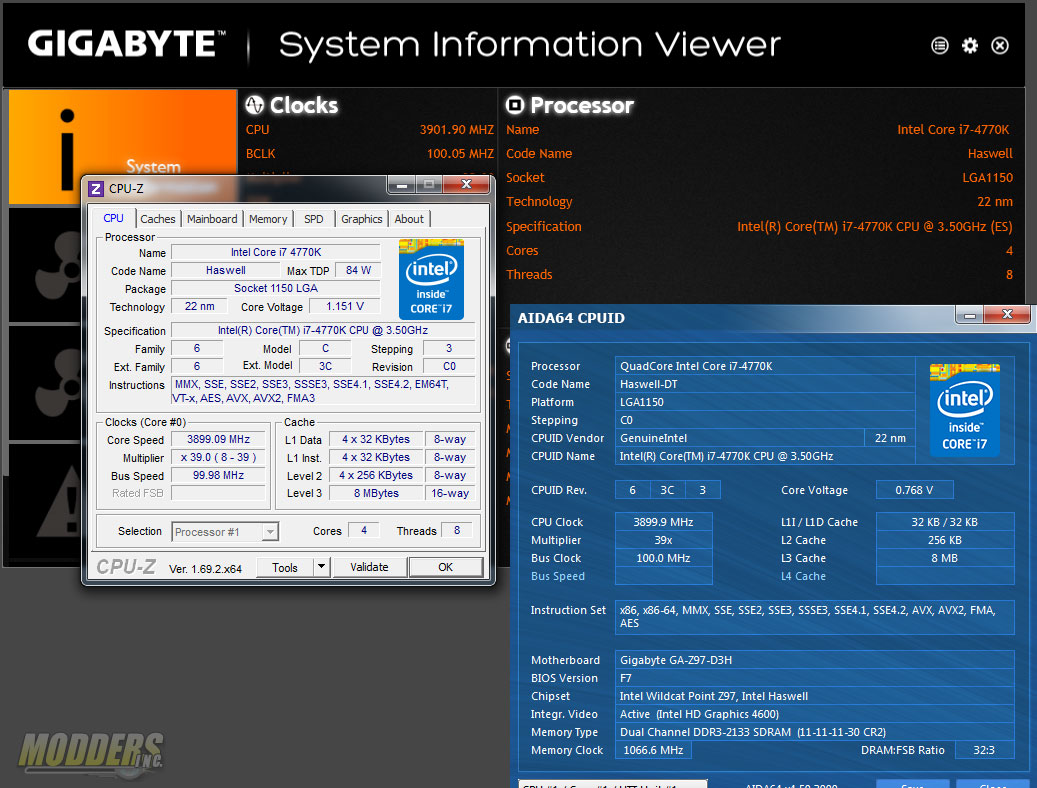Screen dimensions: 1037x788
Task: Open the first fan sidebar tile
Action: pos(45,265)
